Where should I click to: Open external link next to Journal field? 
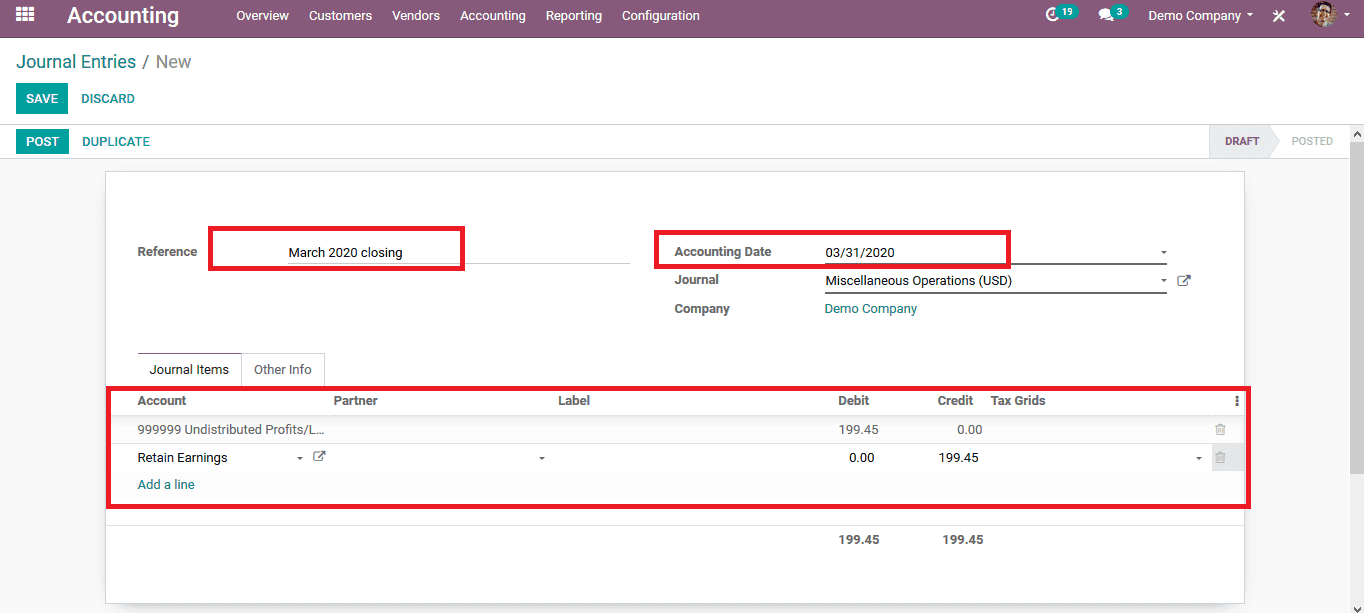coord(1184,281)
